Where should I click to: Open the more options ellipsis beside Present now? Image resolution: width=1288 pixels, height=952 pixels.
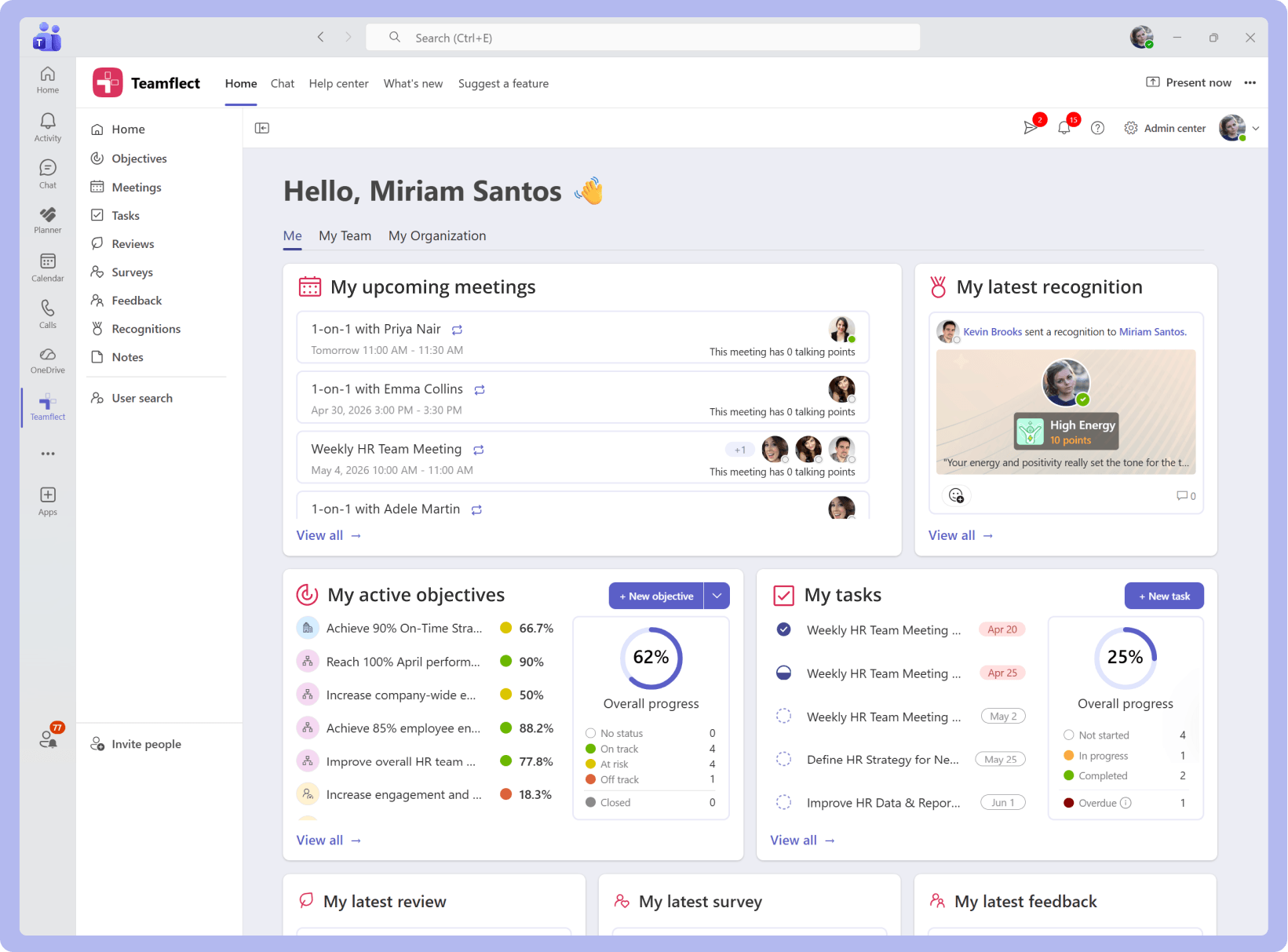[x=1250, y=82]
